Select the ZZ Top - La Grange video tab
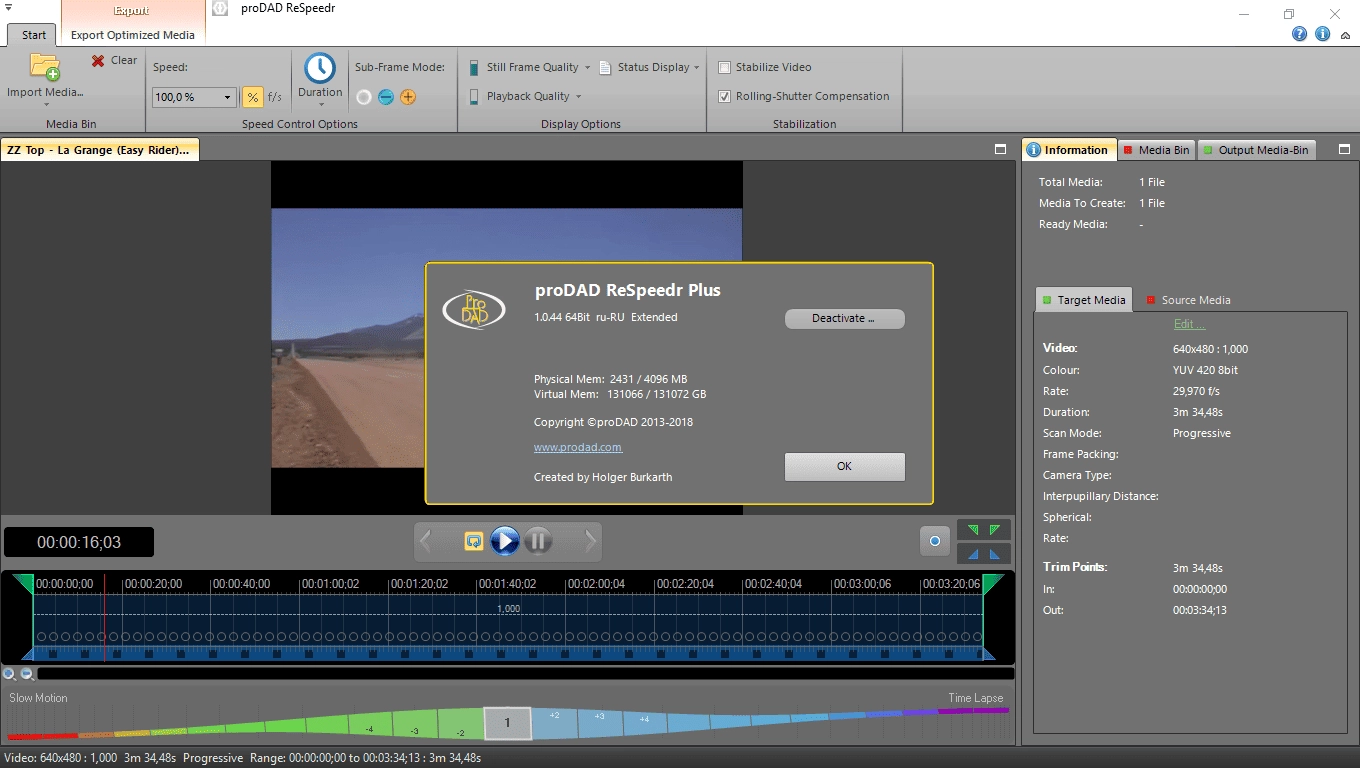 pos(99,150)
